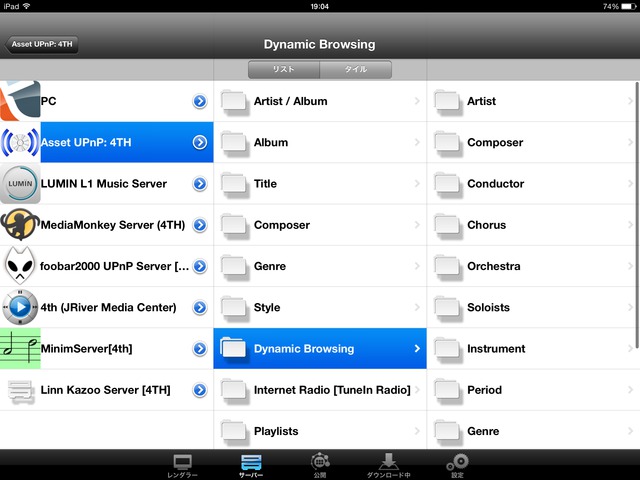
Task: Tap the MediaMonkey Server icon
Action: 20,224
